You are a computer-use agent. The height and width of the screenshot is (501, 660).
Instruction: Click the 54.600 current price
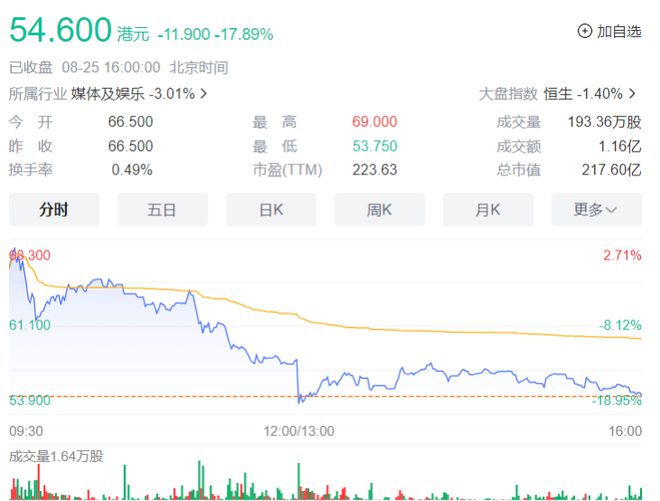[60, 30]
